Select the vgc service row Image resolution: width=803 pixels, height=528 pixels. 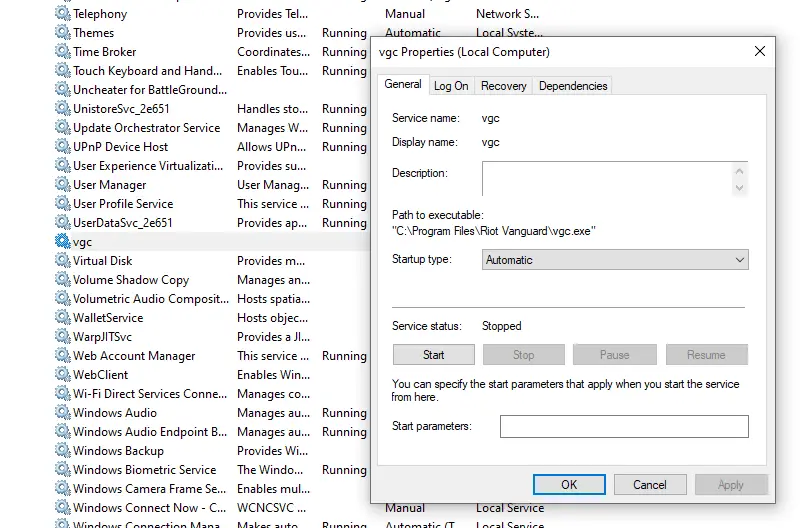coord(211,241)
